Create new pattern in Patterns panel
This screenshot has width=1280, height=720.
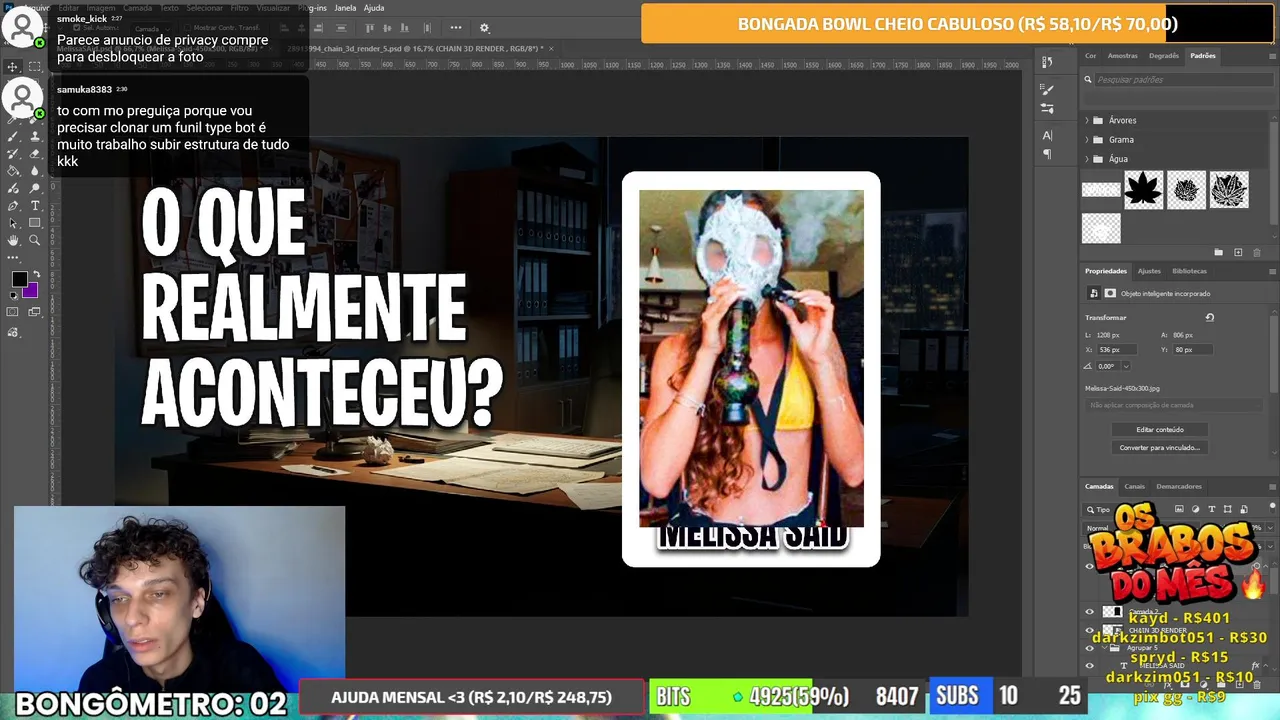point(1238,252)
